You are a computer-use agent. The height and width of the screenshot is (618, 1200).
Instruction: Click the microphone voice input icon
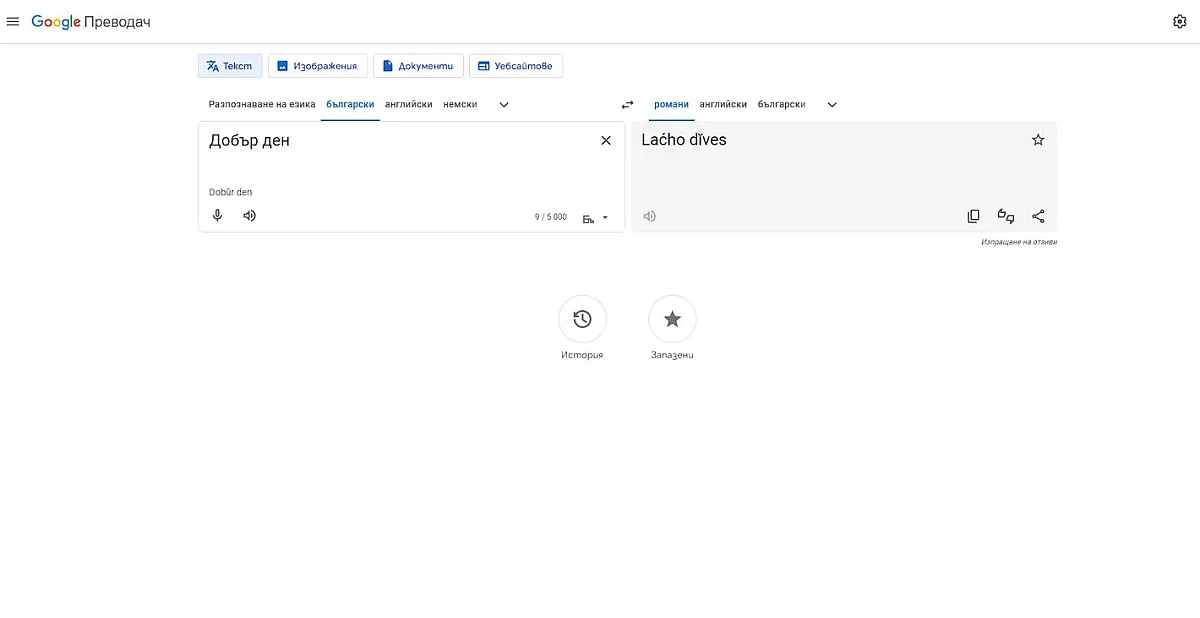217,216
